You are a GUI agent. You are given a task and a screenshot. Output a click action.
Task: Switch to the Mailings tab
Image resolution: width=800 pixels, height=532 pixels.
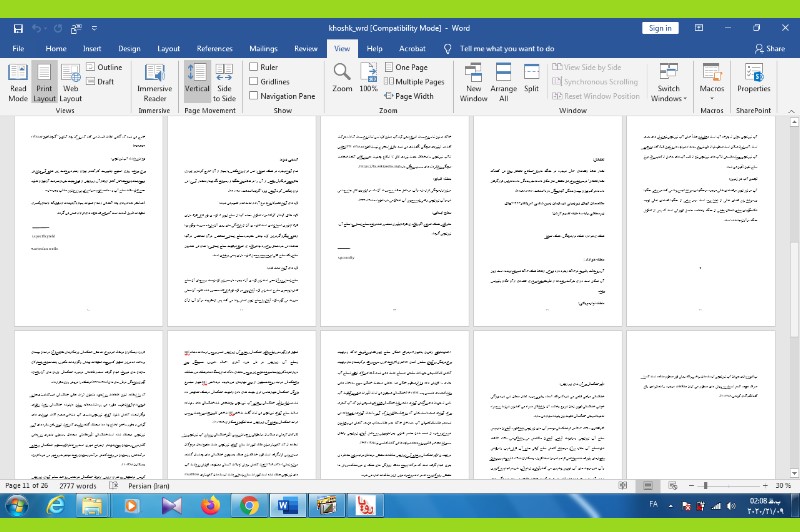click(263, 48)
